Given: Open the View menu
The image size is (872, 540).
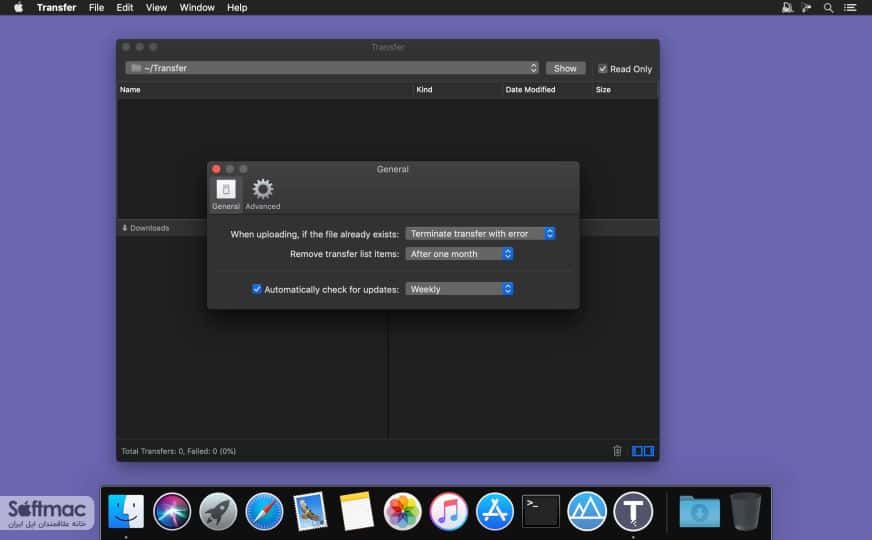Looking at the screenshot, I should pos(156,7).
